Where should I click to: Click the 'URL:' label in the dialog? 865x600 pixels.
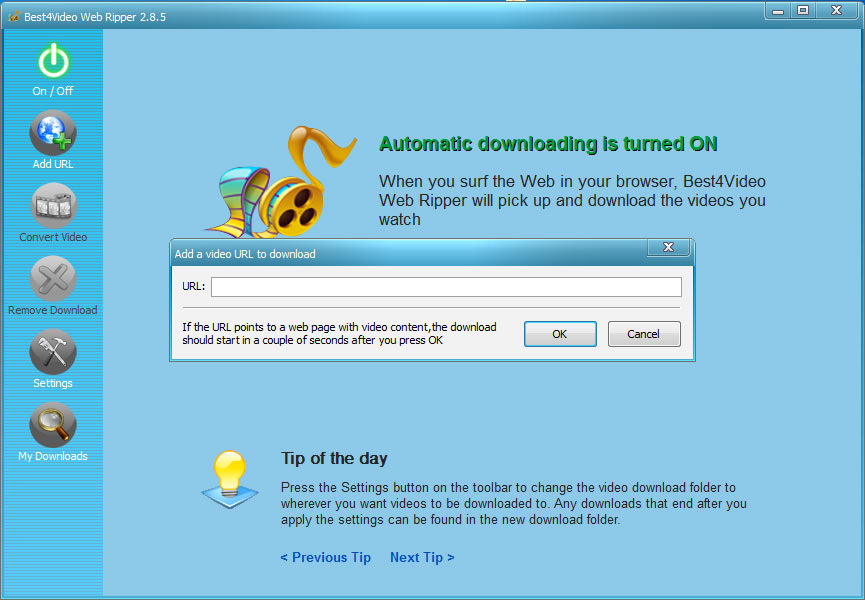[194, 287]
